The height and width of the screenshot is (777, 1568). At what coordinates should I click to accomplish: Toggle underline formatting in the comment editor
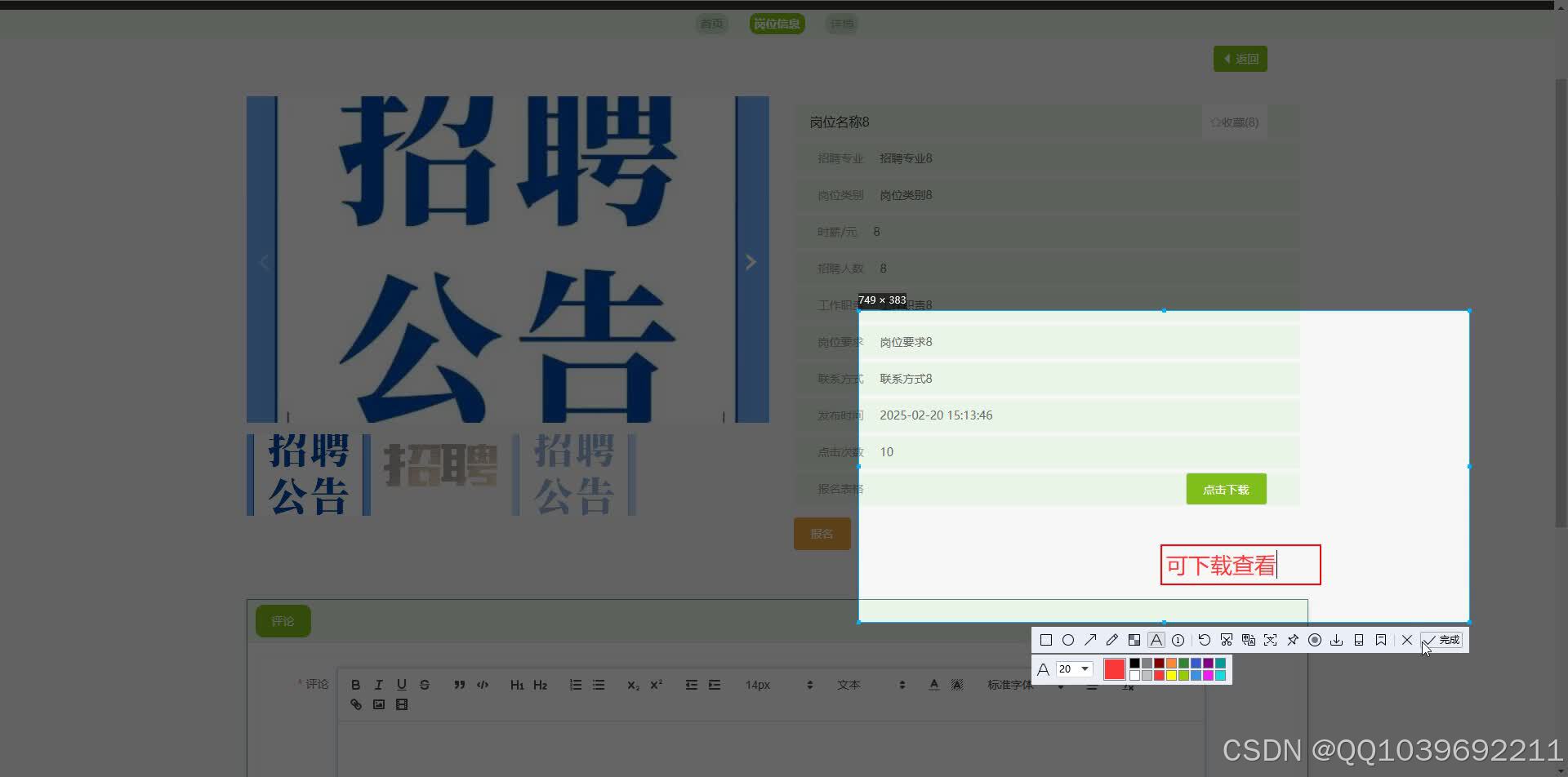401,684
